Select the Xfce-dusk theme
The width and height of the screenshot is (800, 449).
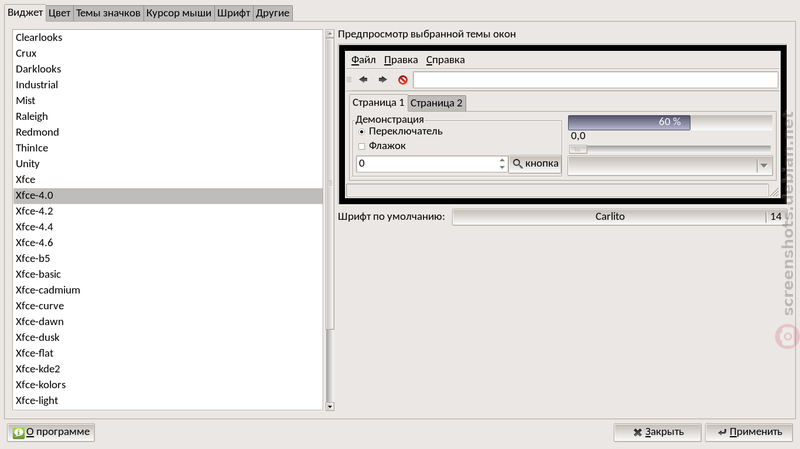point(168,338)
